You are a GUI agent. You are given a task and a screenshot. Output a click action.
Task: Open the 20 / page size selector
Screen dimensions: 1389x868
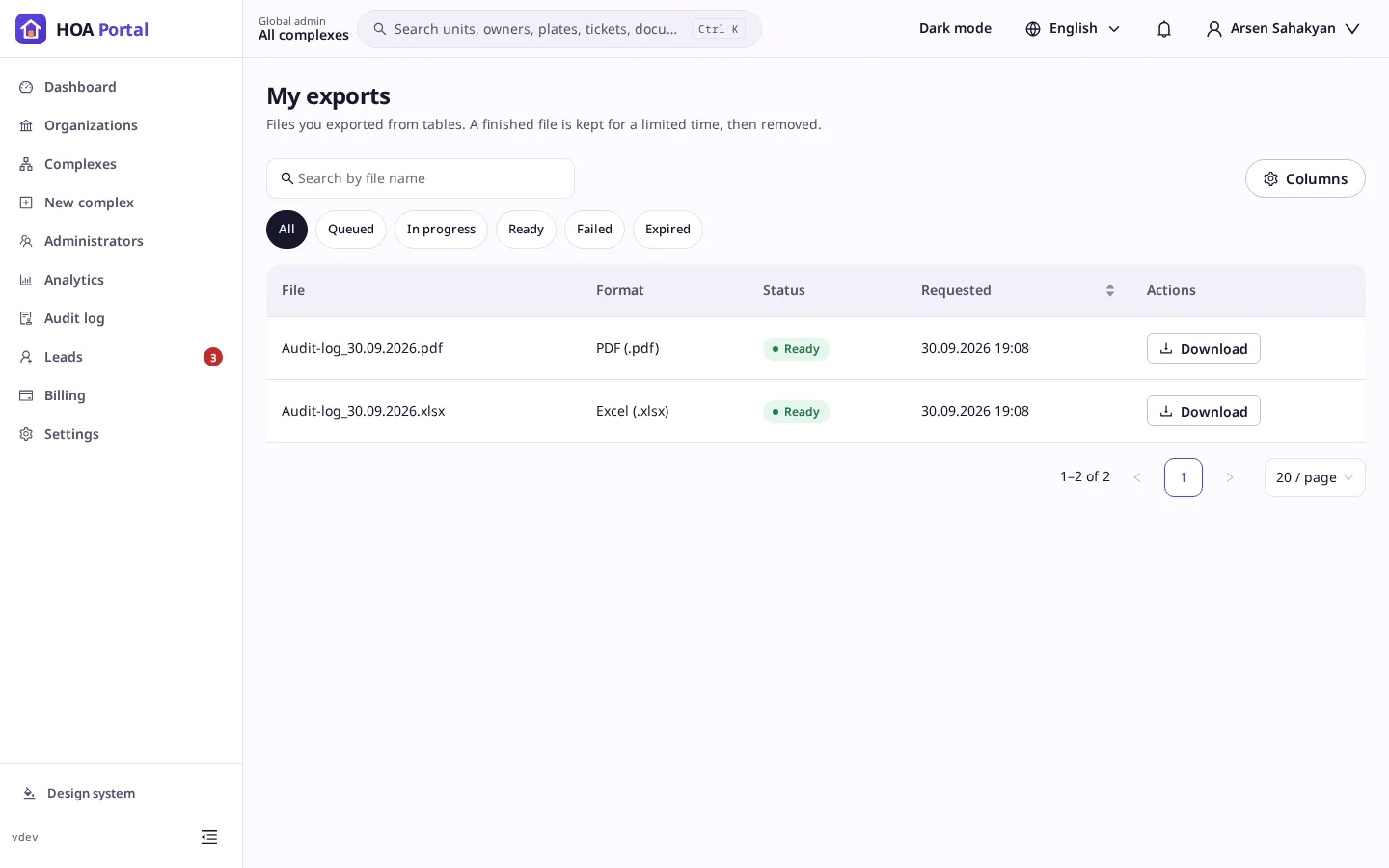(1315, 477)
